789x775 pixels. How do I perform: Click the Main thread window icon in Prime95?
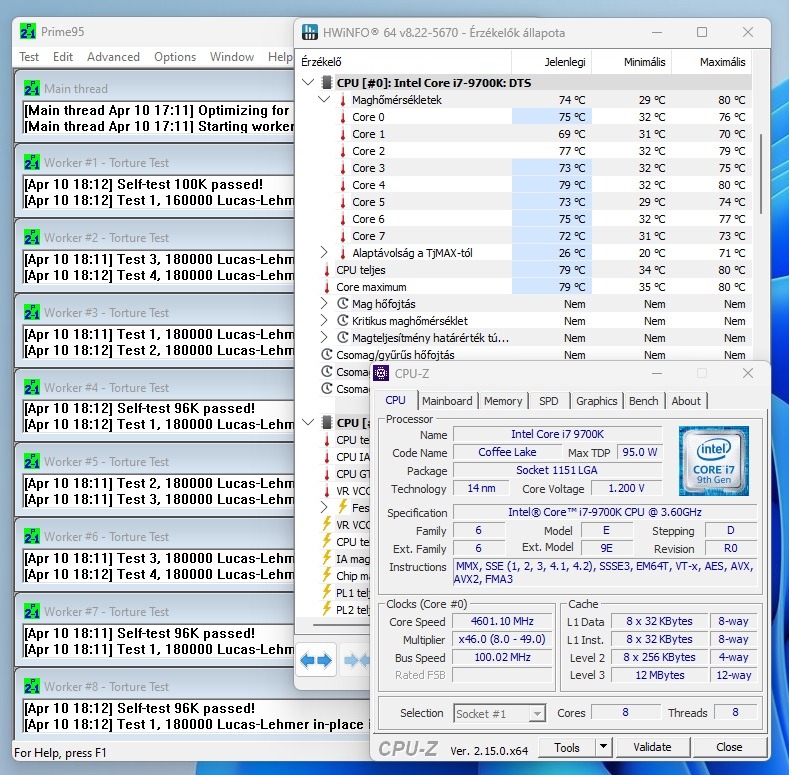(x=32, y=89)
